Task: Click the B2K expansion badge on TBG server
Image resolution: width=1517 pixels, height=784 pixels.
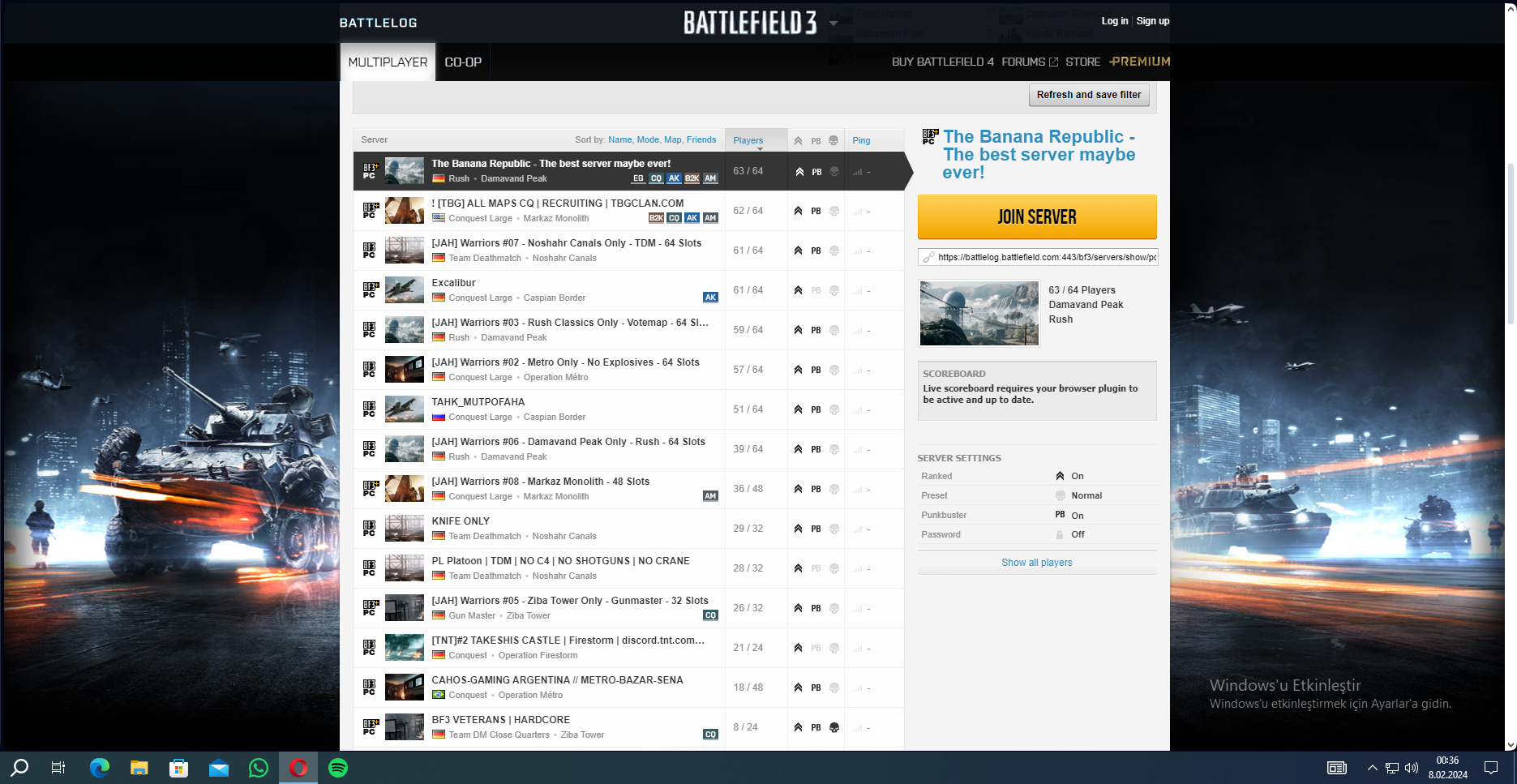Action: [x=657, y=218]
